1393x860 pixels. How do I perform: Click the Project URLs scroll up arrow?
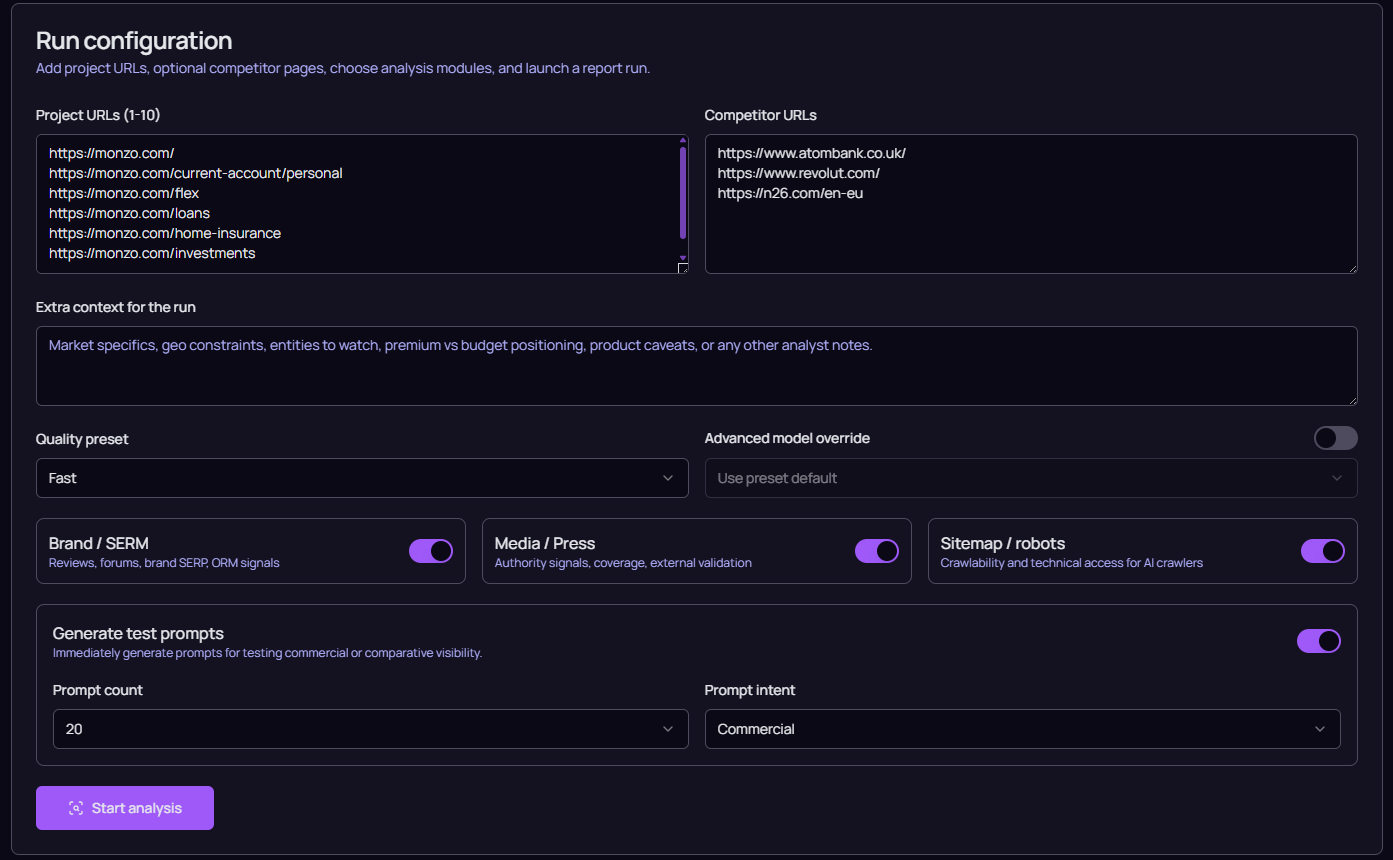point(683,141)
